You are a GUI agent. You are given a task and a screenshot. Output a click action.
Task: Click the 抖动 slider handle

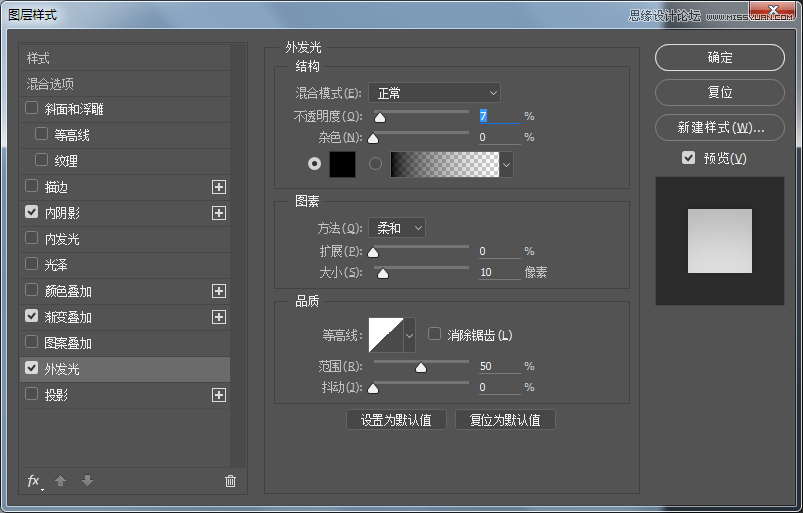pyautogui.click(x=373, y=389)
